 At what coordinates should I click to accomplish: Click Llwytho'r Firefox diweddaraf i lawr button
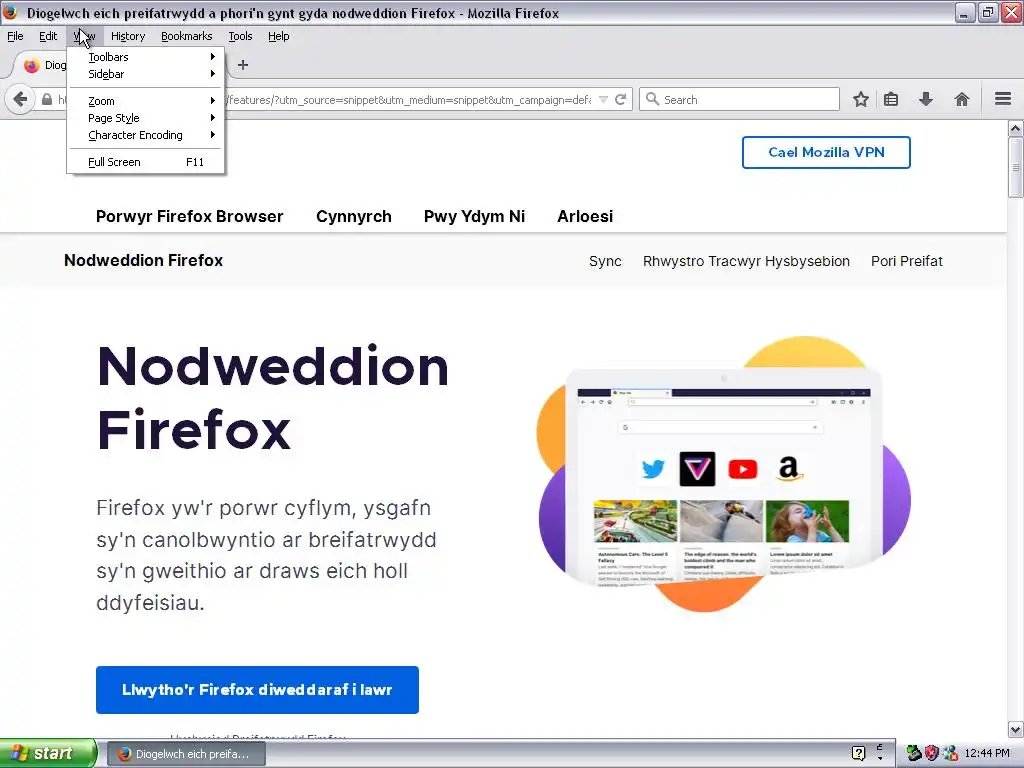coord(257,690)
